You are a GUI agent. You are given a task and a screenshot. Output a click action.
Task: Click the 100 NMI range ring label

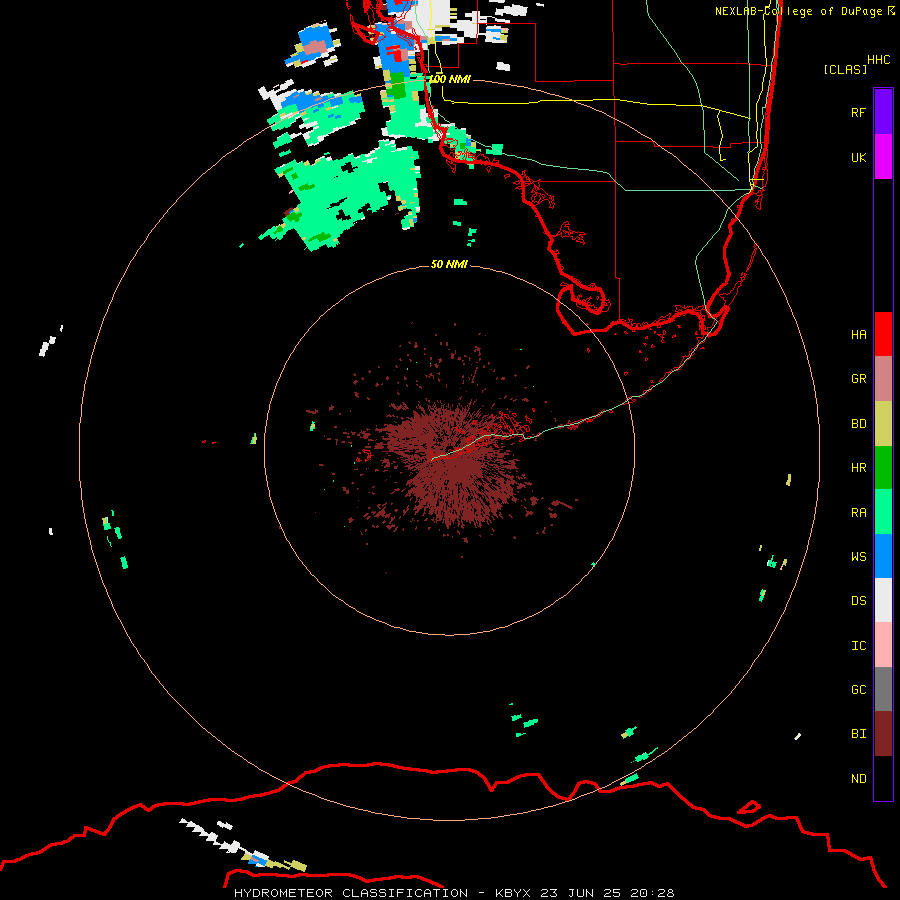pyautogui.click(x=449, y=79)
